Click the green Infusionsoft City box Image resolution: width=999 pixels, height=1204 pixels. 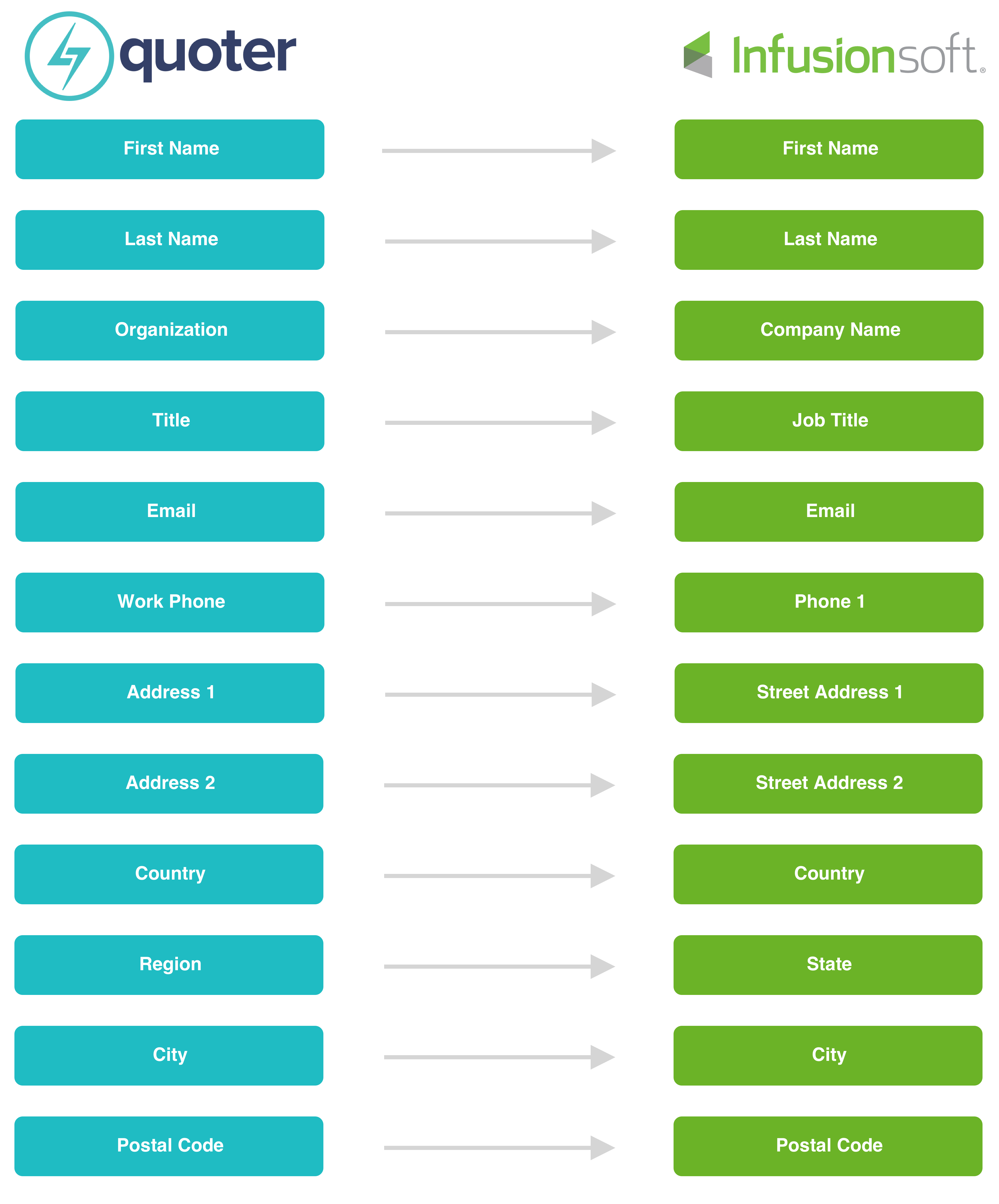(828, 1055)
